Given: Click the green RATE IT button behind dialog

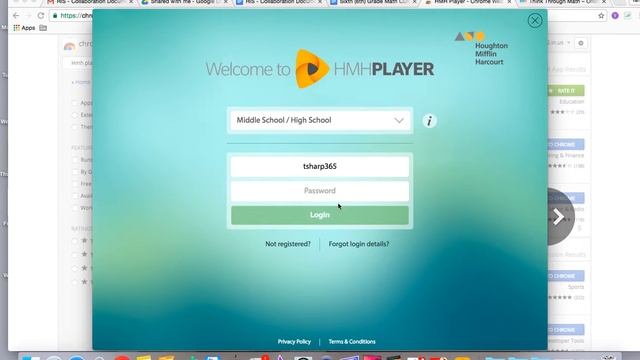Looking at the screenshot, I should pyautogui.click(x=566, y=91).
